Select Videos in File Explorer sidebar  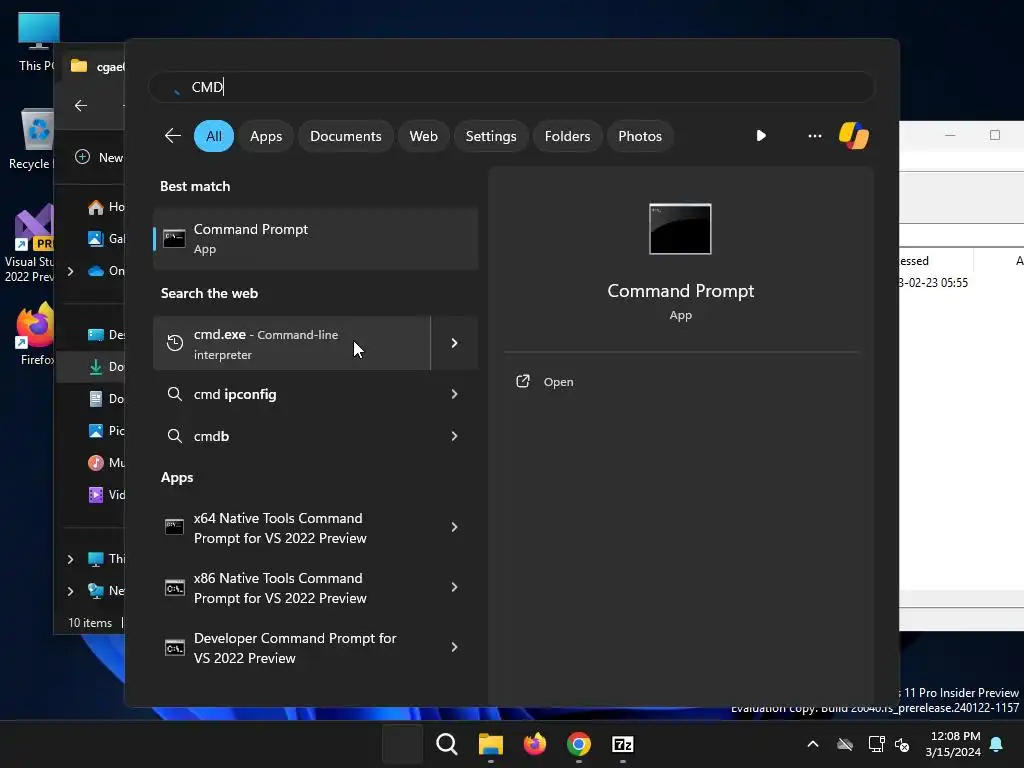(x=104, y=494)
